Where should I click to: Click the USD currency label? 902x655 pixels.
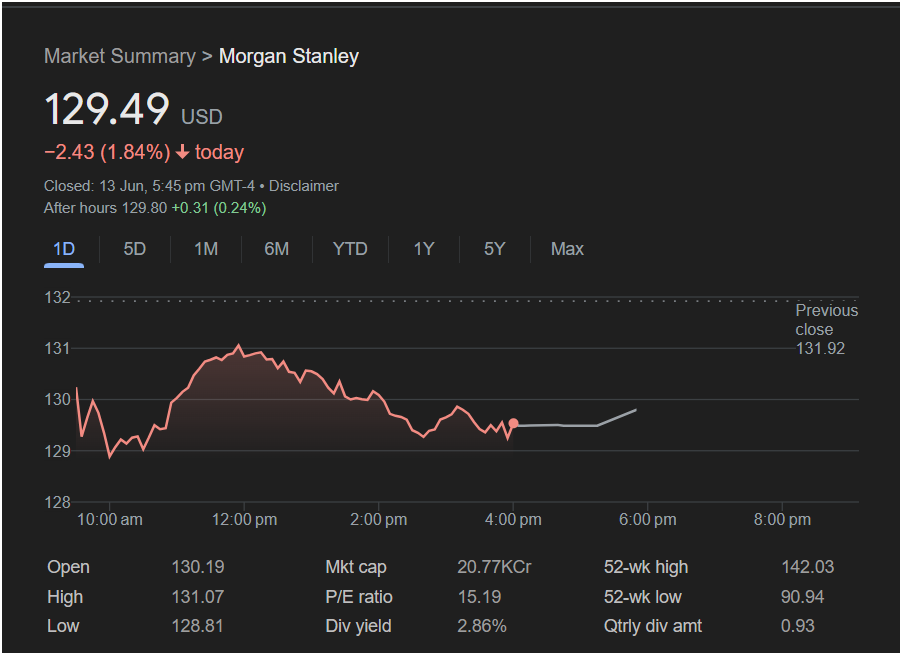202,117
